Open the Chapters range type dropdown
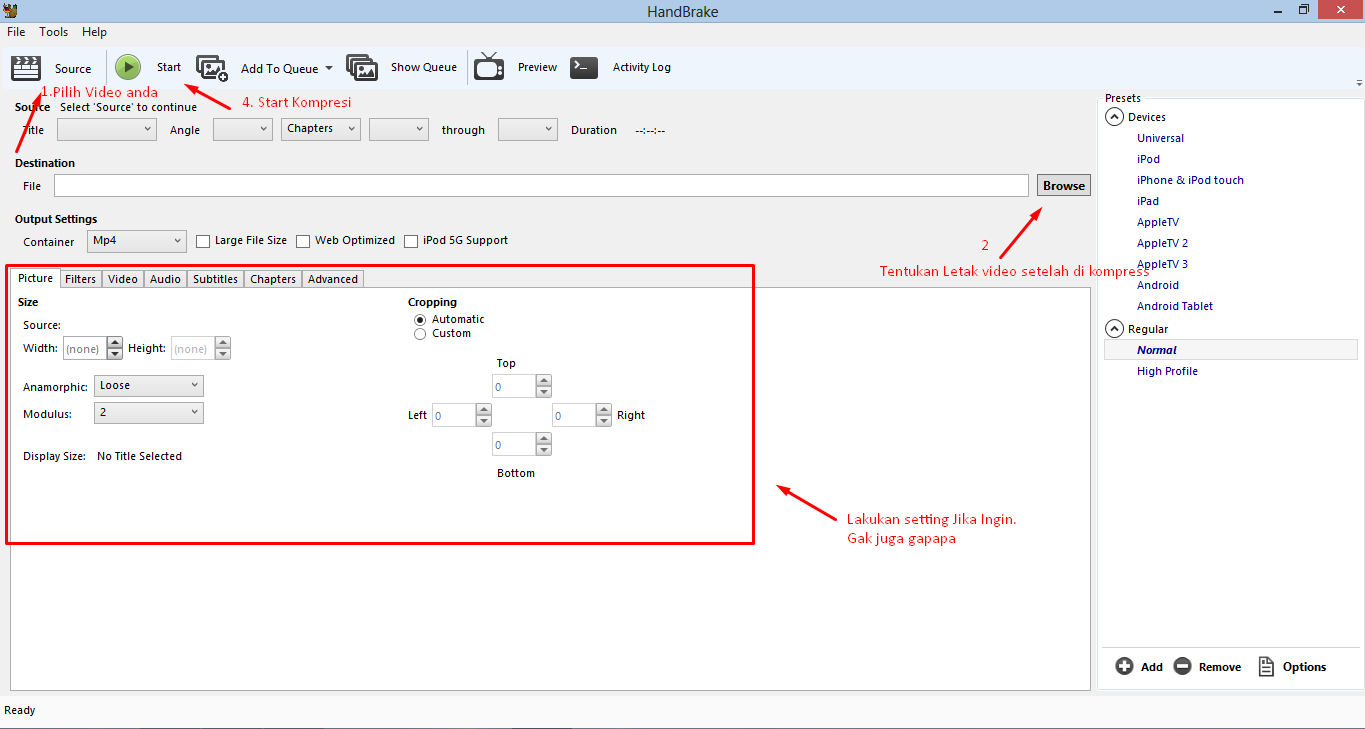The width and height of the screenshot is (1365, 729). (x=321, y=129)
